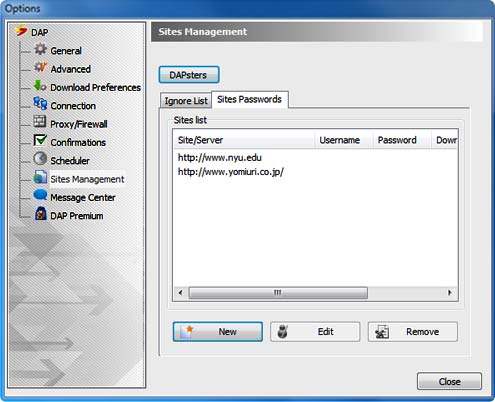Click the horizontal scrollbar thumb
Image resolution: width=495 pixels, height=402 pixels.
(x=278, y=293)
